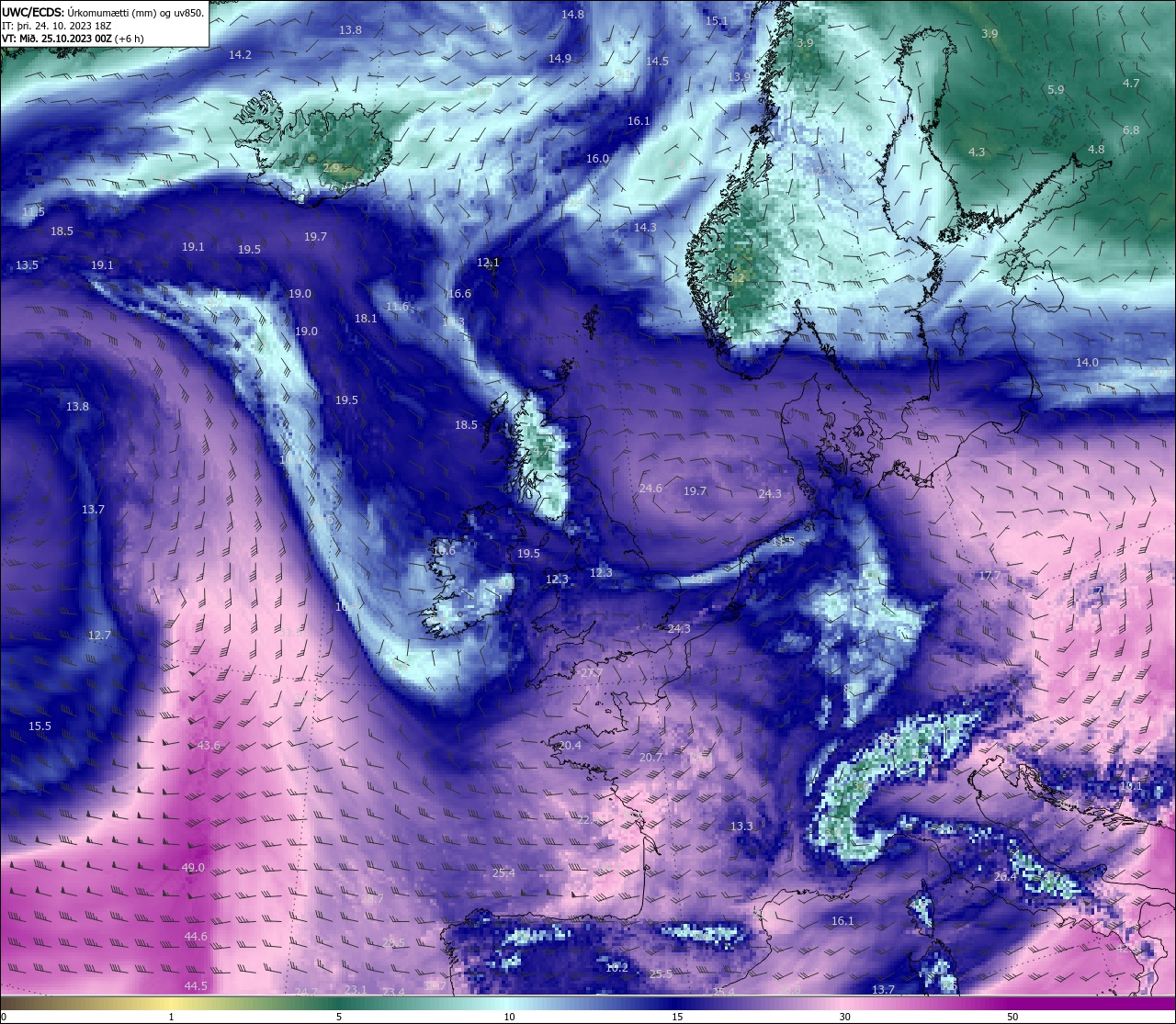Click the 23.1 value near the bottom edge
This screenshot has width=1176, height=1024.
click(356, 990)
